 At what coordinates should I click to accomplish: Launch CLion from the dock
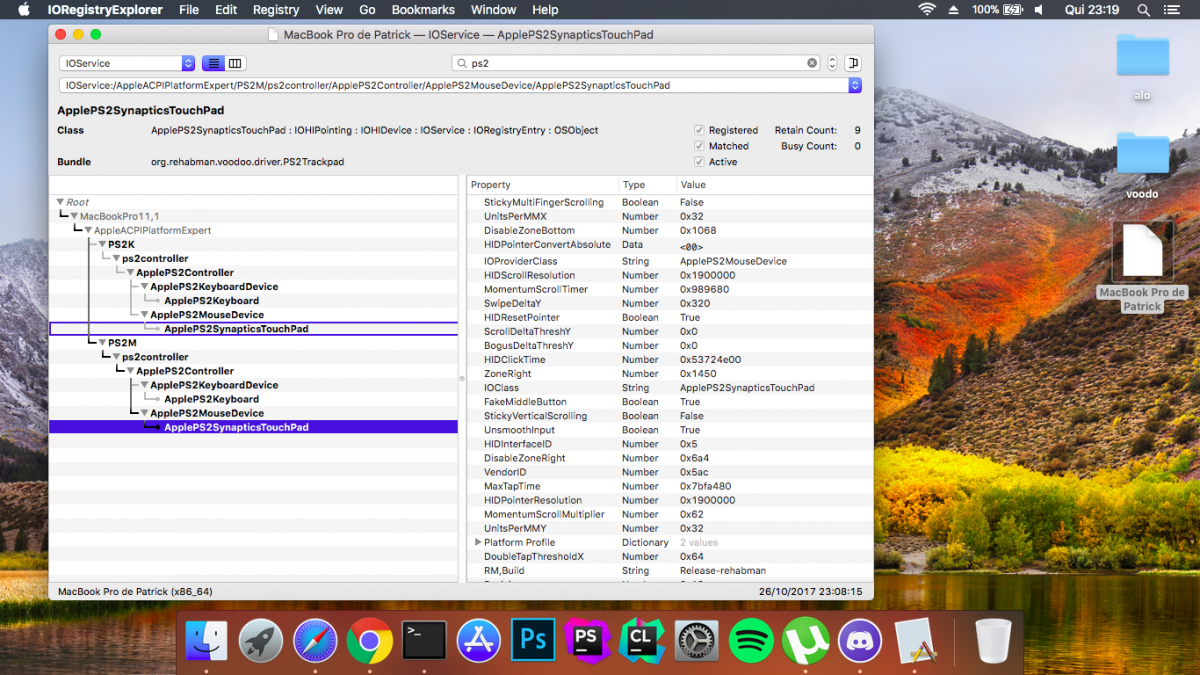point(641,641)
